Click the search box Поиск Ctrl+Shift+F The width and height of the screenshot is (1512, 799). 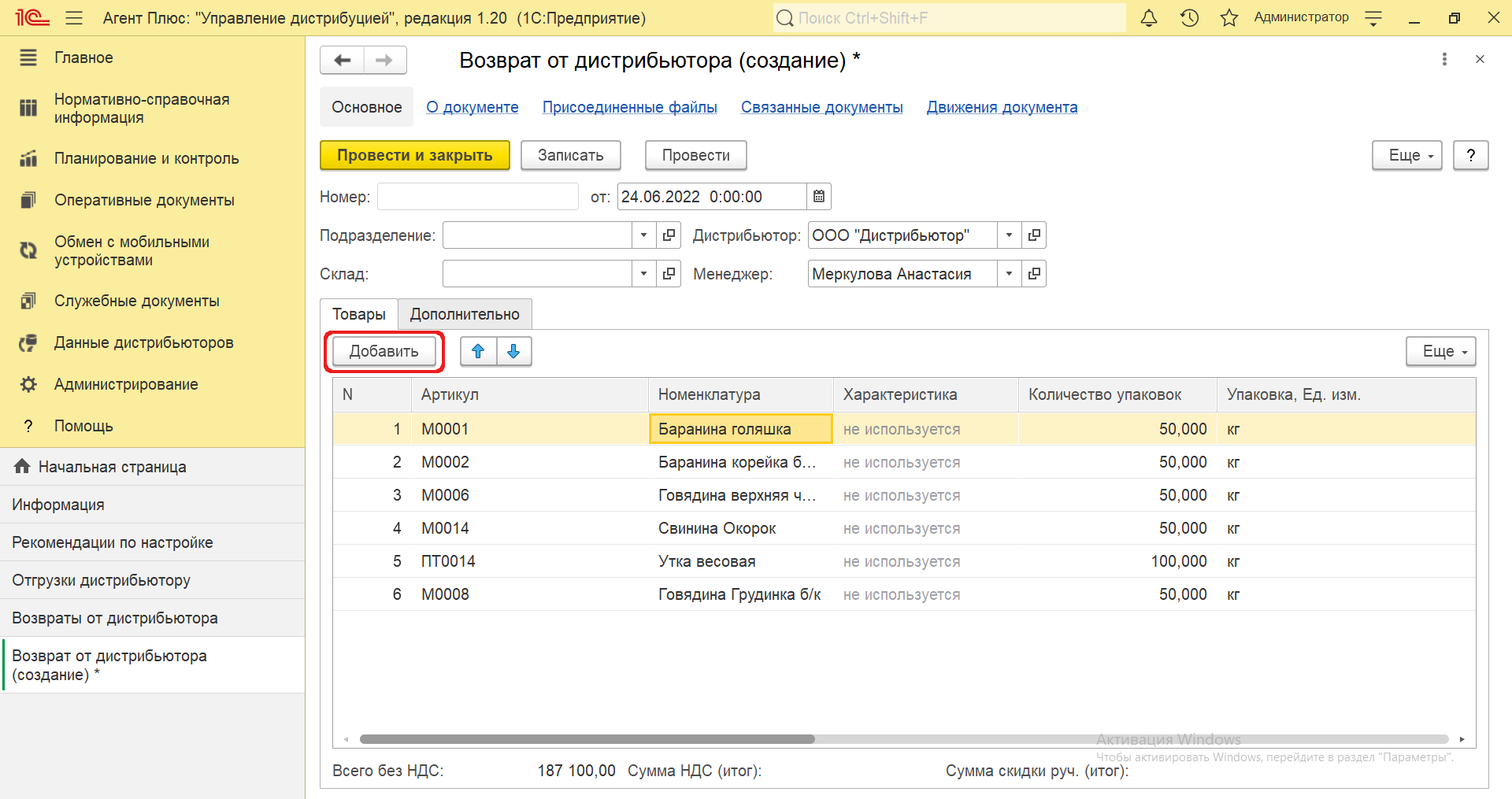tap(949, 18)
